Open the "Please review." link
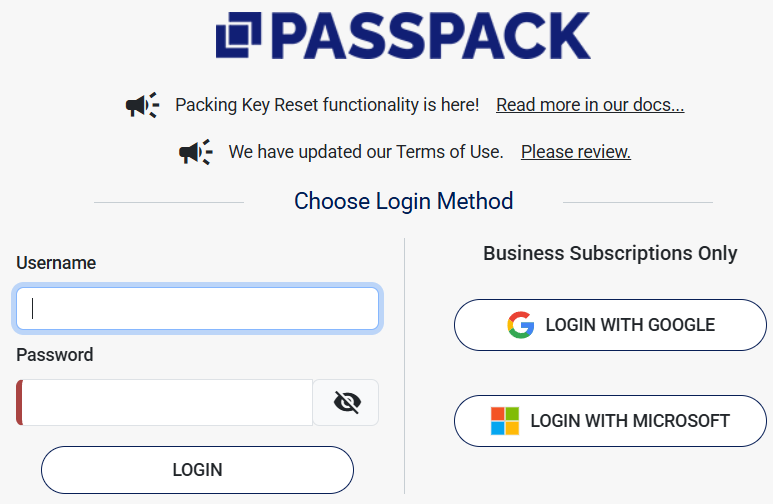The width and height of the screenshot is (773, 504). (575, 152)
